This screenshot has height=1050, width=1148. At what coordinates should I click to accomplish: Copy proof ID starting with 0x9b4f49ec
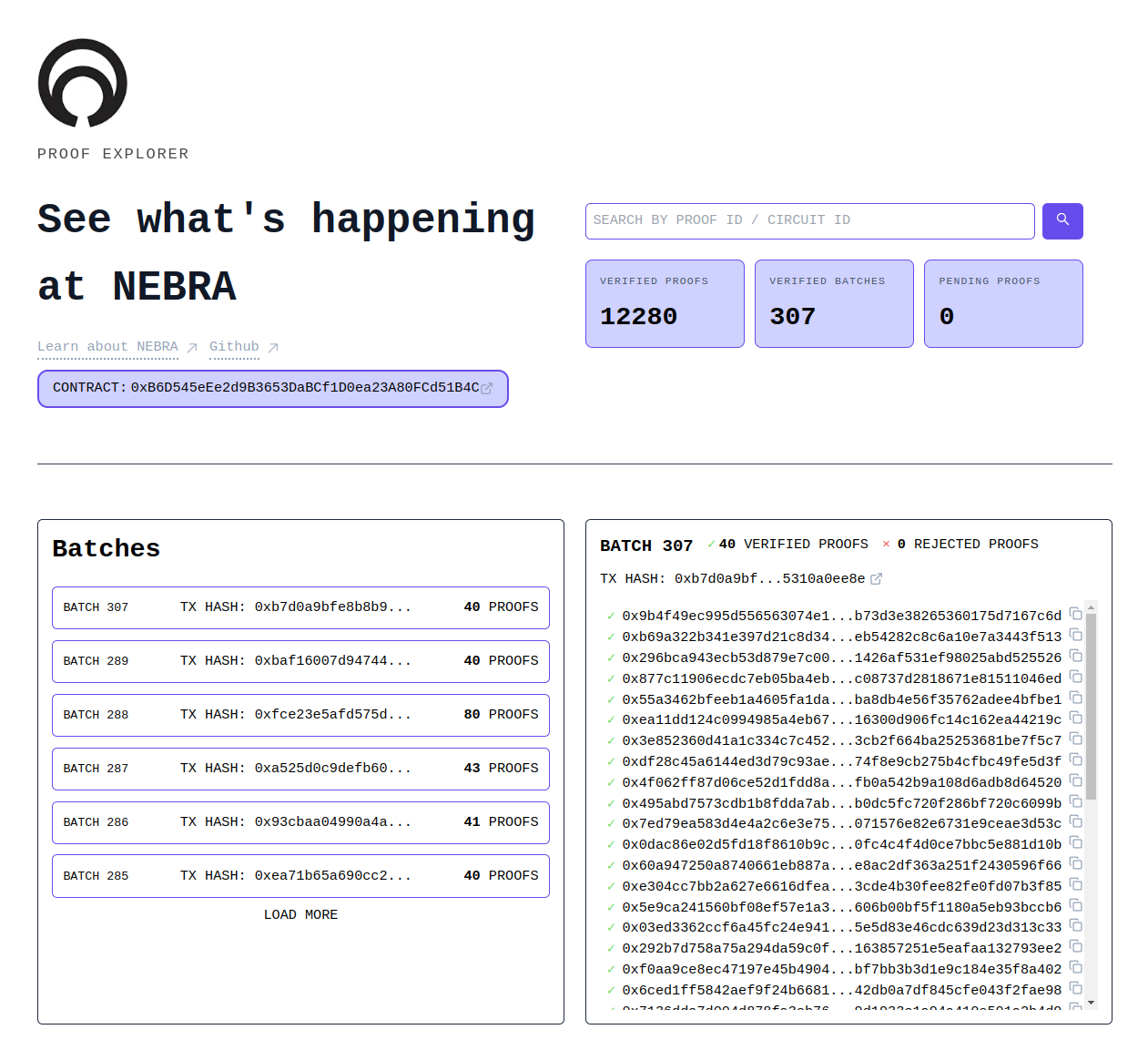click(x=1075, y=614)
